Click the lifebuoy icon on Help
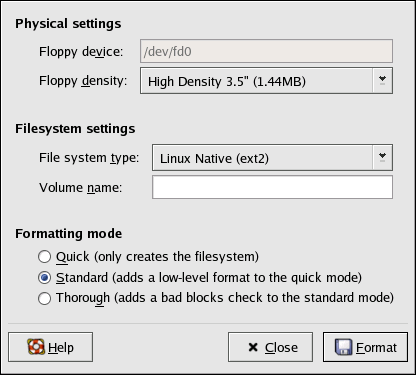This screenshot has height=375, width=416. pos(36,347)
